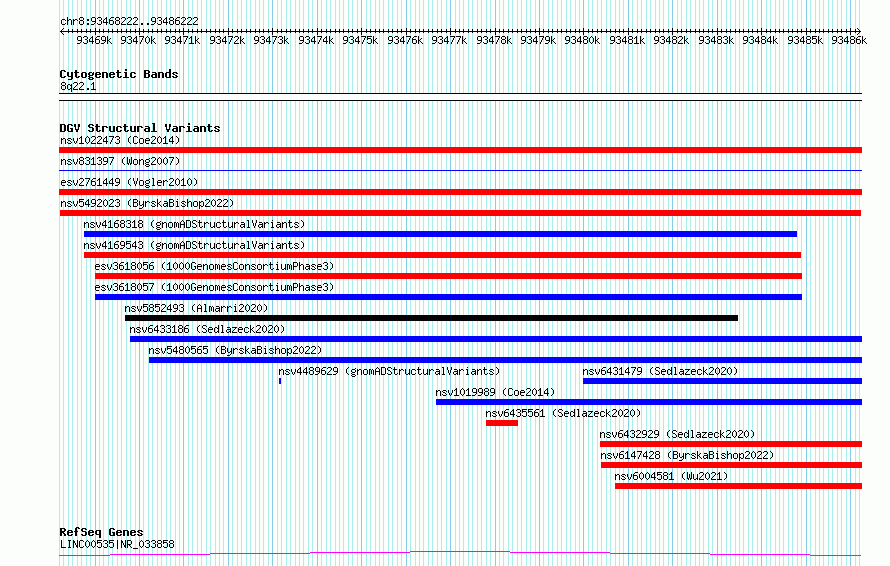This screenshot has width=890, height=566.
Task: Click the thin blue nsv831397 variant line
Action: point(460,170)
